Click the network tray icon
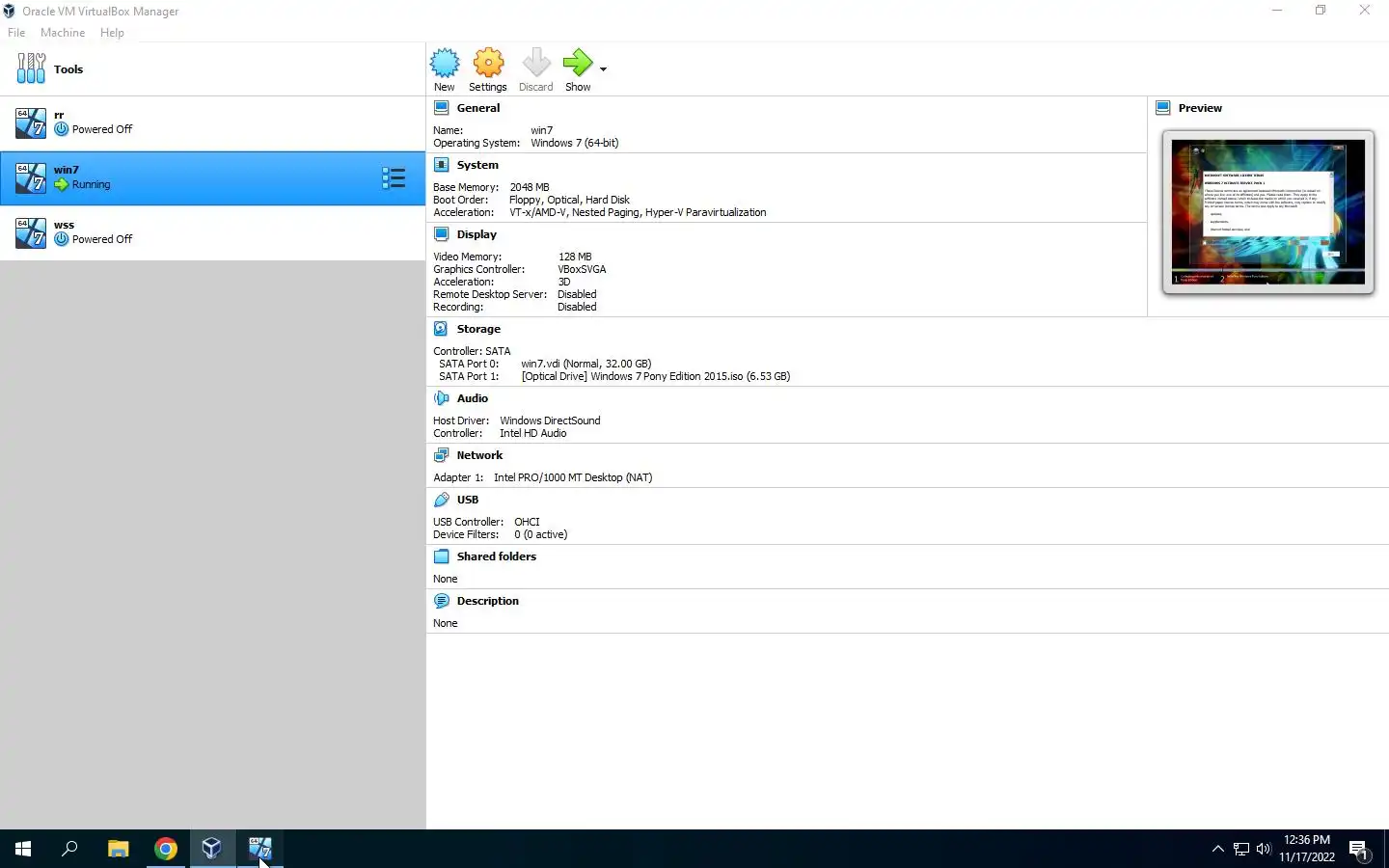Screen dimensions: 1389x868 tap(1241, 849)
